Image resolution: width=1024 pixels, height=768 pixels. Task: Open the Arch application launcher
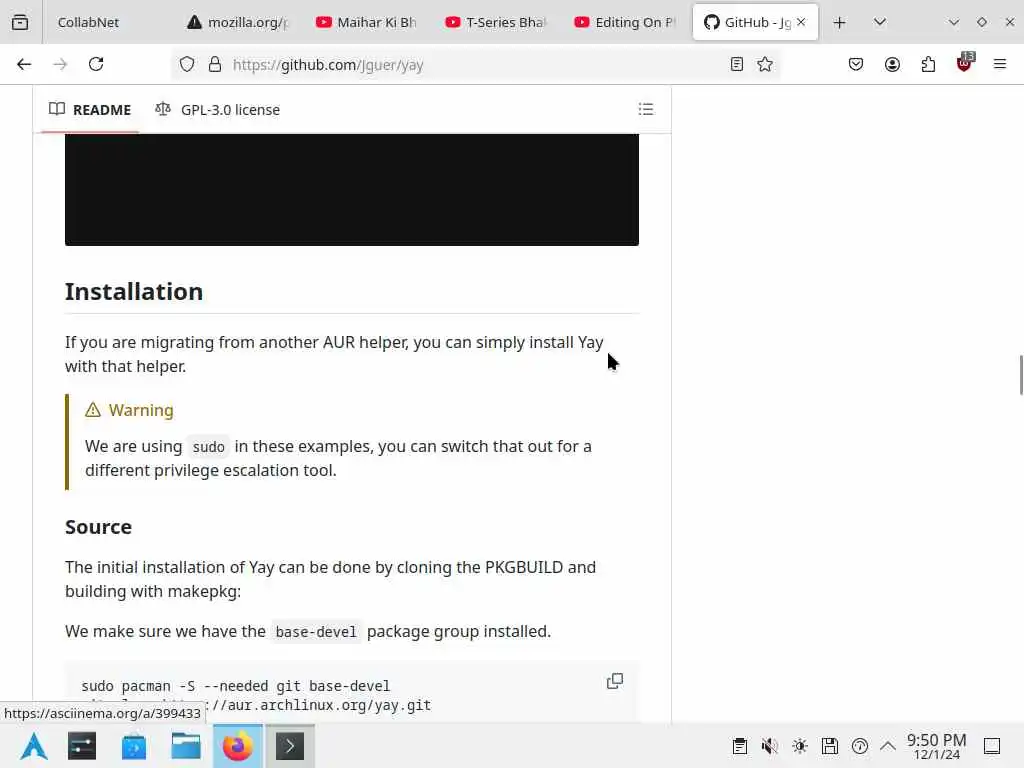click(33, 746)
